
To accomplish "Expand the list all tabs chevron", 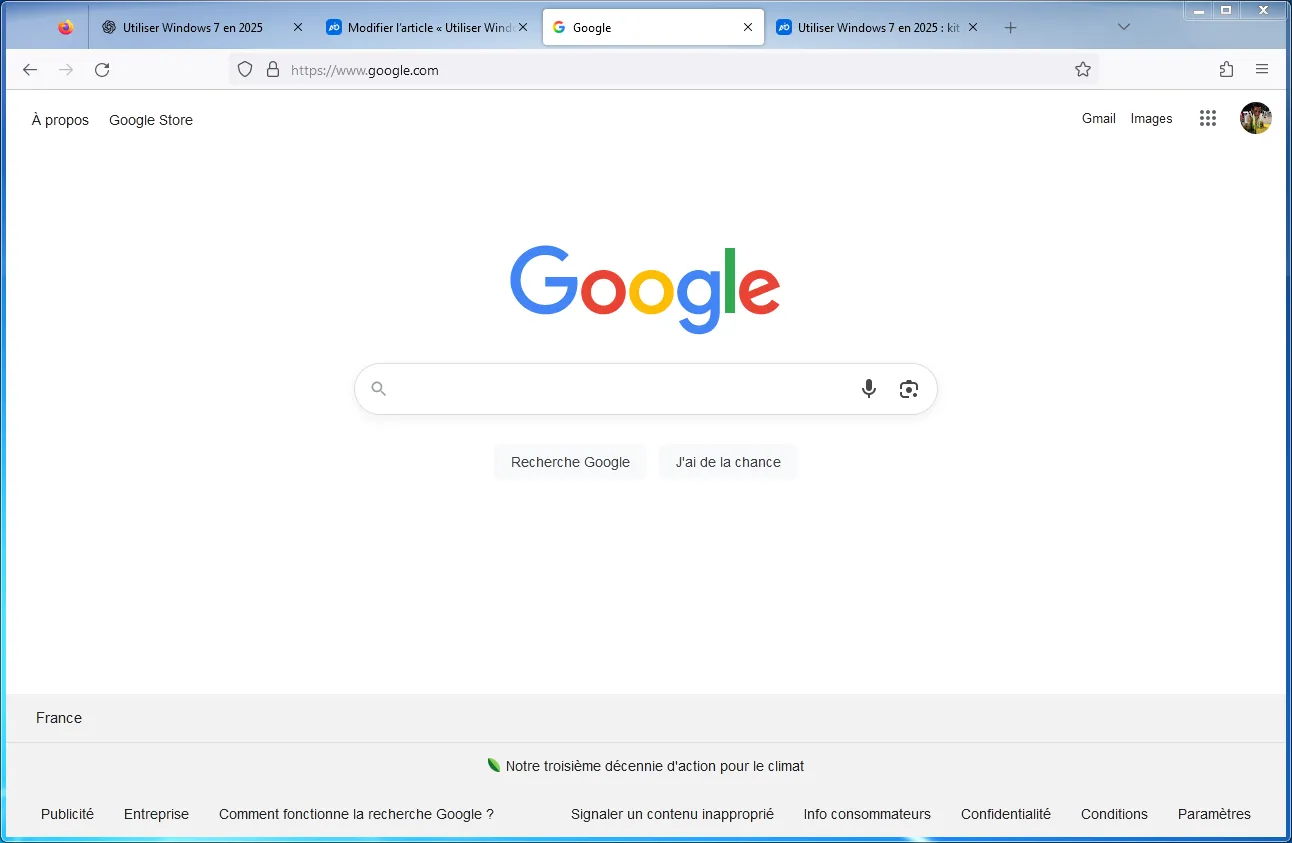I will [1124, 28].
